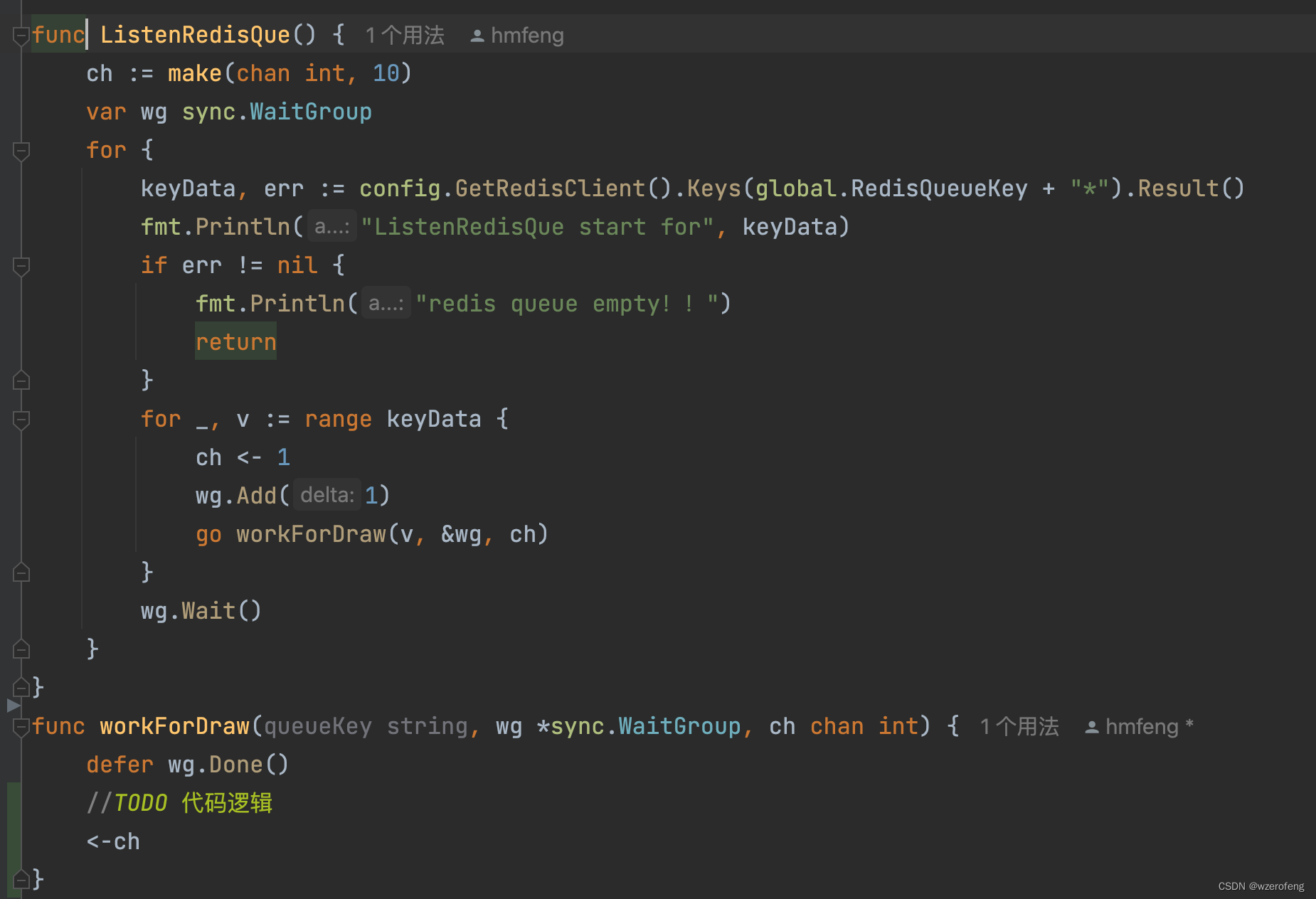Open '1个用法' usages hint for ListenRedisQue

405,36
